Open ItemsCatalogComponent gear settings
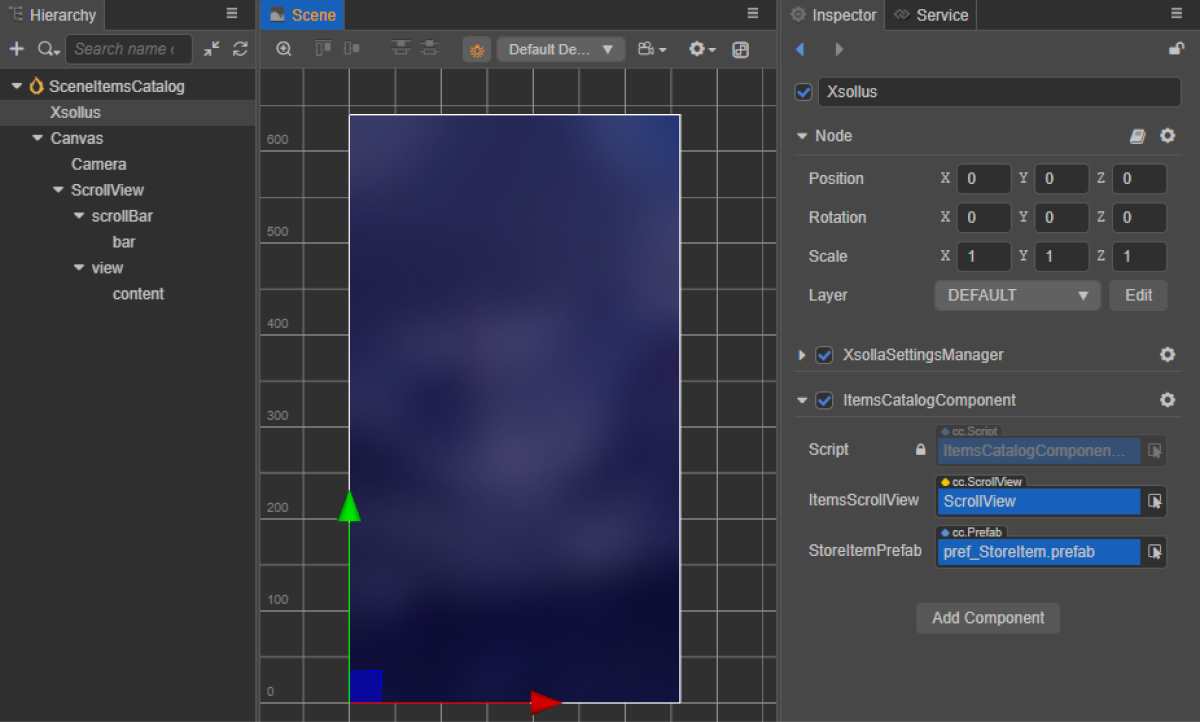The image size is (1200, 722). pyautogui.click(x=1167, y=400)
